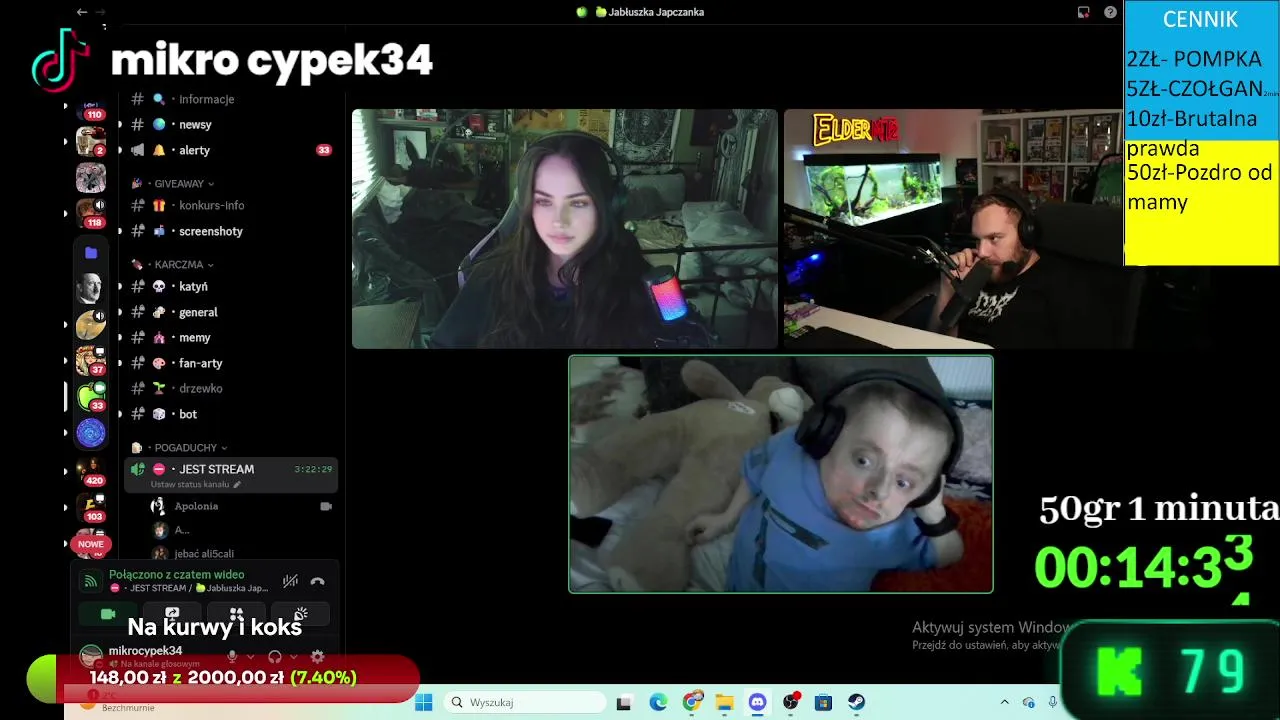Open the Discord inbox icon
This screenshot has width=1280, height=720.
1083,12
